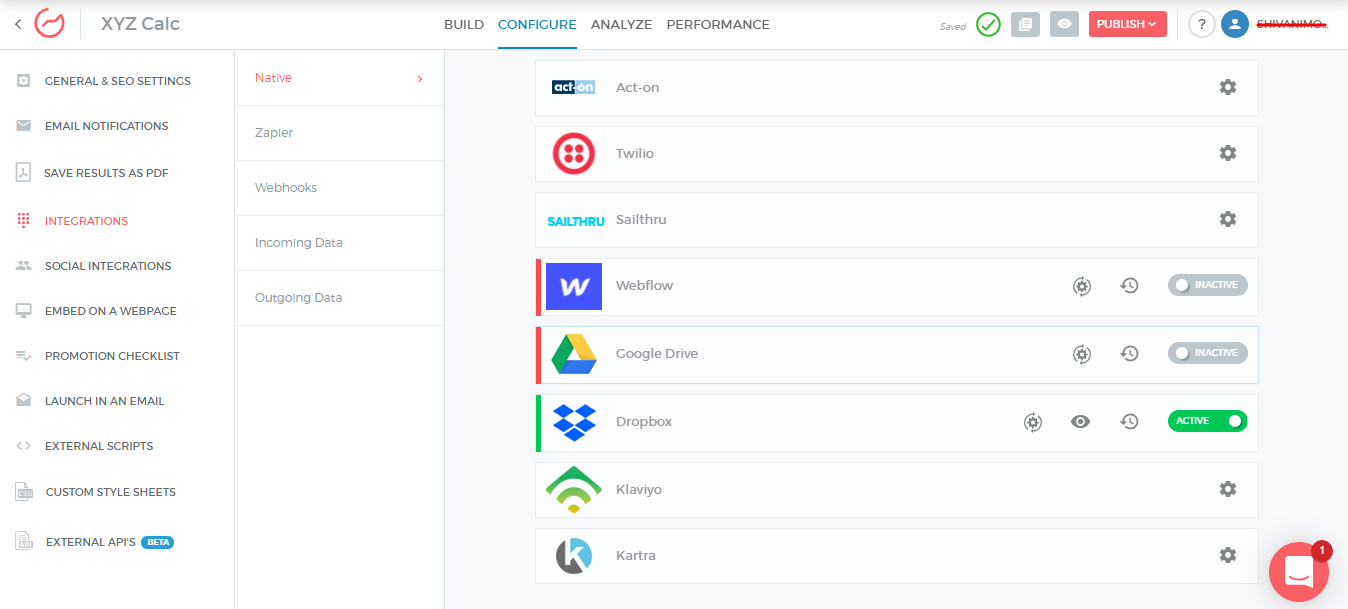Select Webhooks integration type
The width and height of the screenshot is (1348, 609).
(x=339, y=188)
